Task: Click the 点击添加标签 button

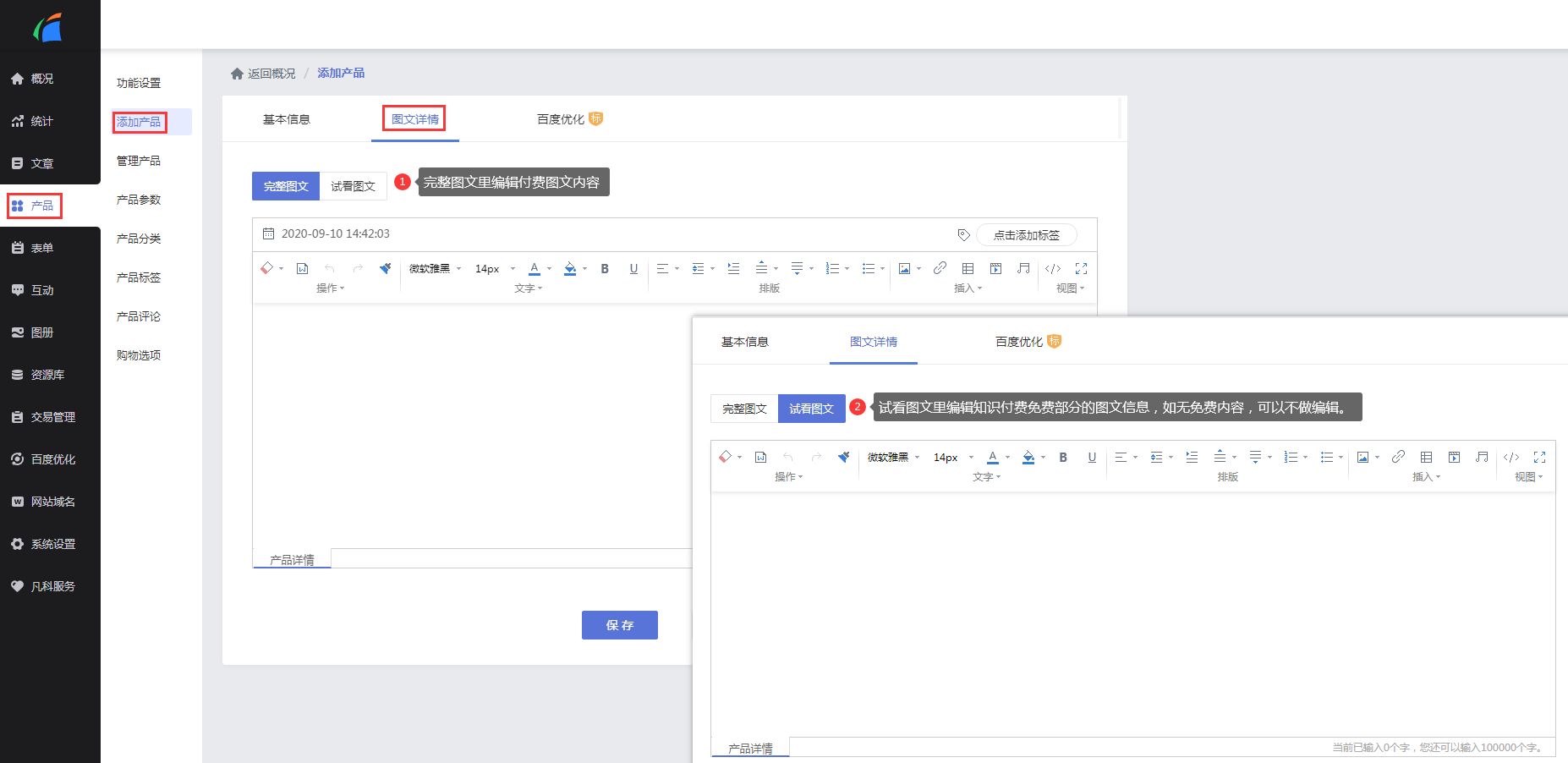Action: pyautogui.click(x=1026, y=234)
